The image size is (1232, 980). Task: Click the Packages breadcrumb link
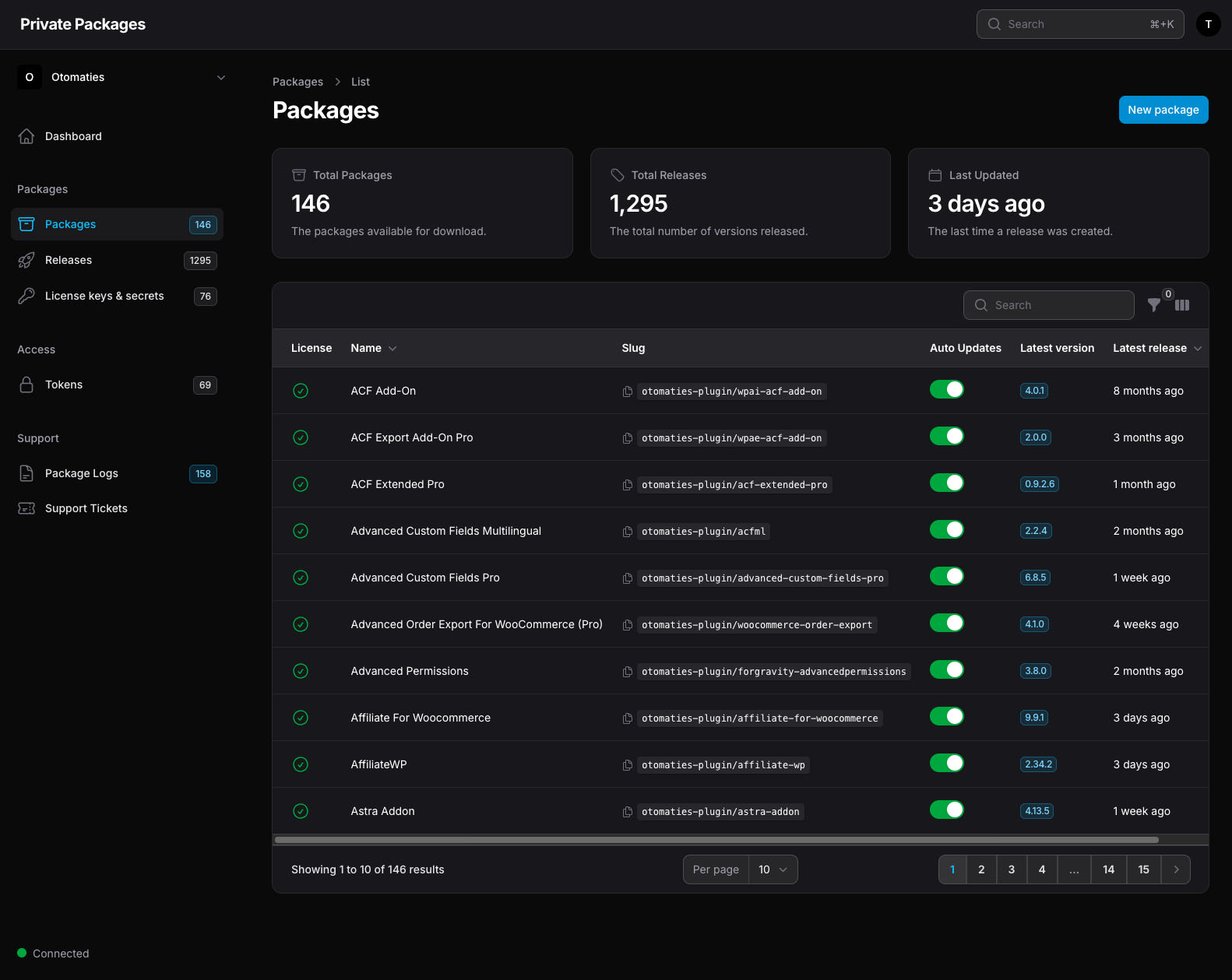[x=297, y=82]
